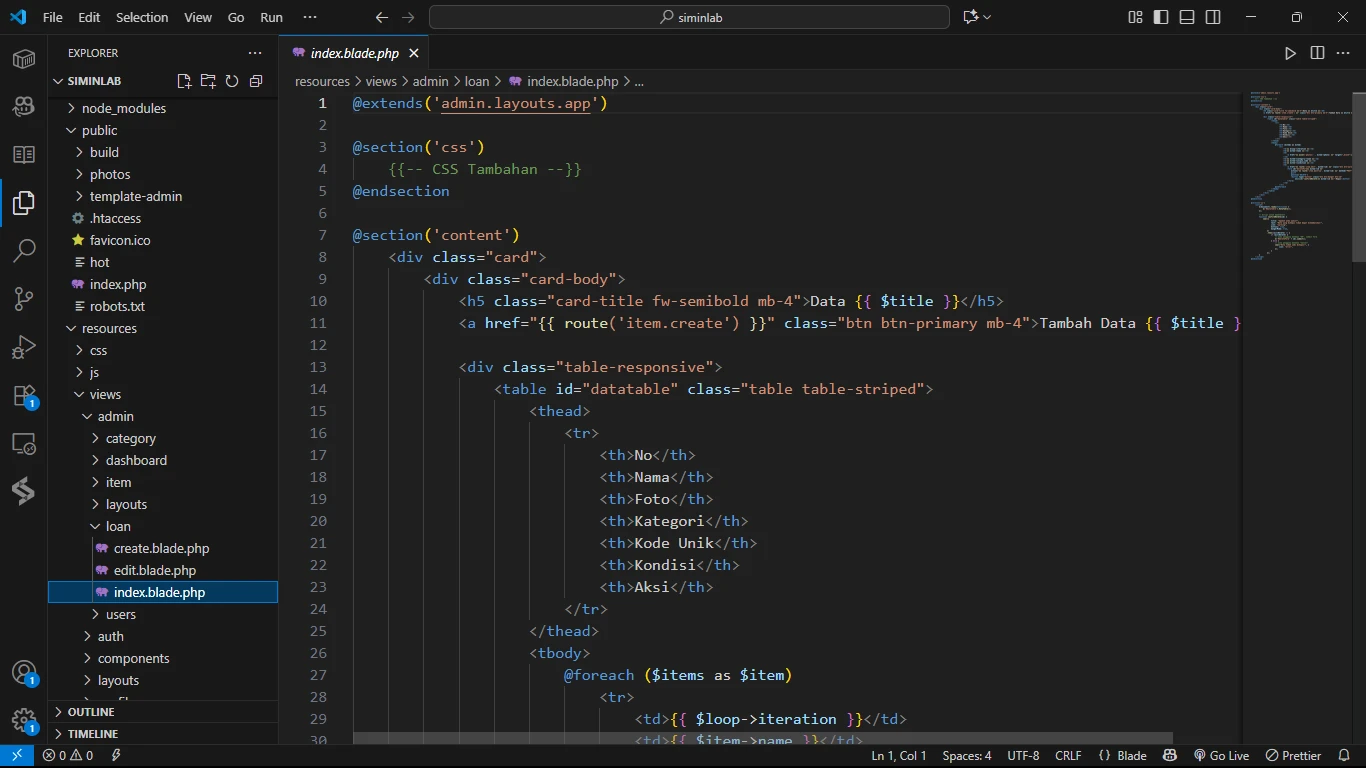Toggle the primary side bar visibility
This screenshot has width=1366, height=768.
[1161, 17]
